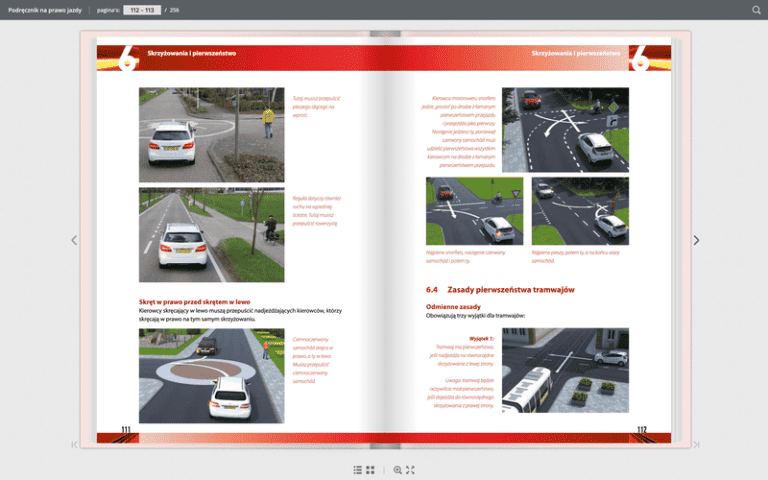The width and height of the screenshot is (768, 480).
Task: Jump to first page arrow
Action: click(74, 444)
